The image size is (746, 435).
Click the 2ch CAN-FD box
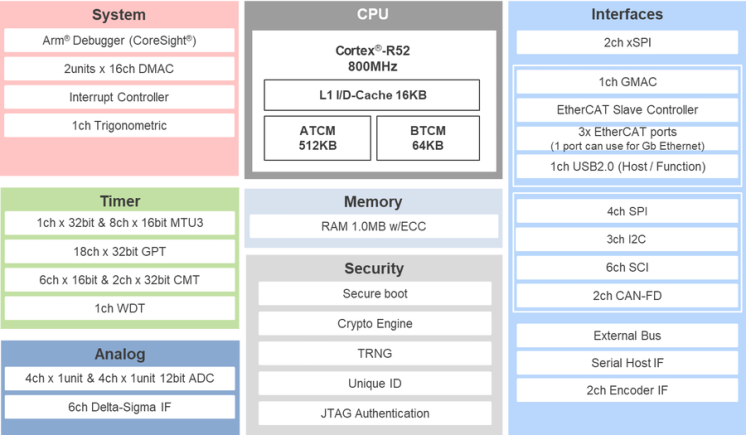pos(627,296)
